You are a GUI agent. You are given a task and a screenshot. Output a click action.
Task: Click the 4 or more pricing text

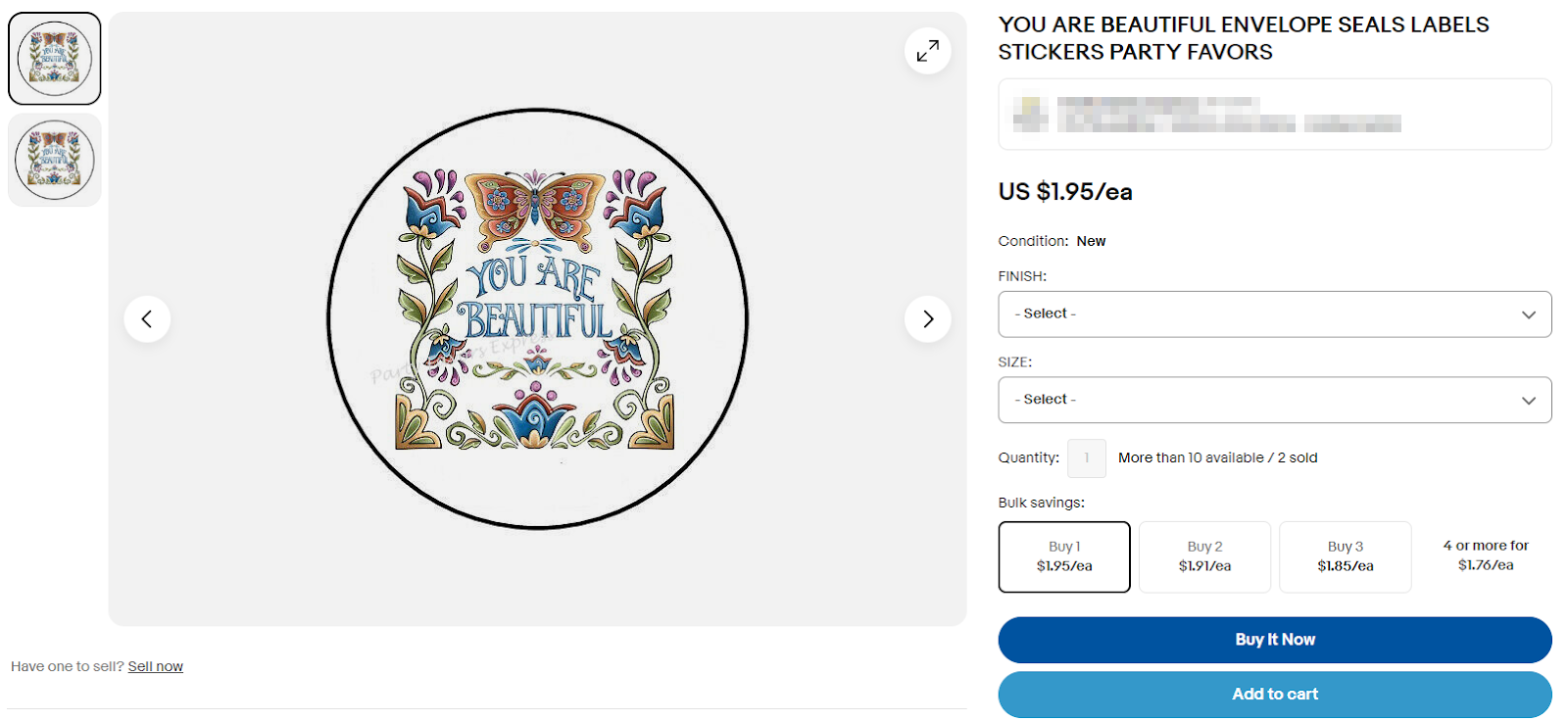click(1486, 555)
